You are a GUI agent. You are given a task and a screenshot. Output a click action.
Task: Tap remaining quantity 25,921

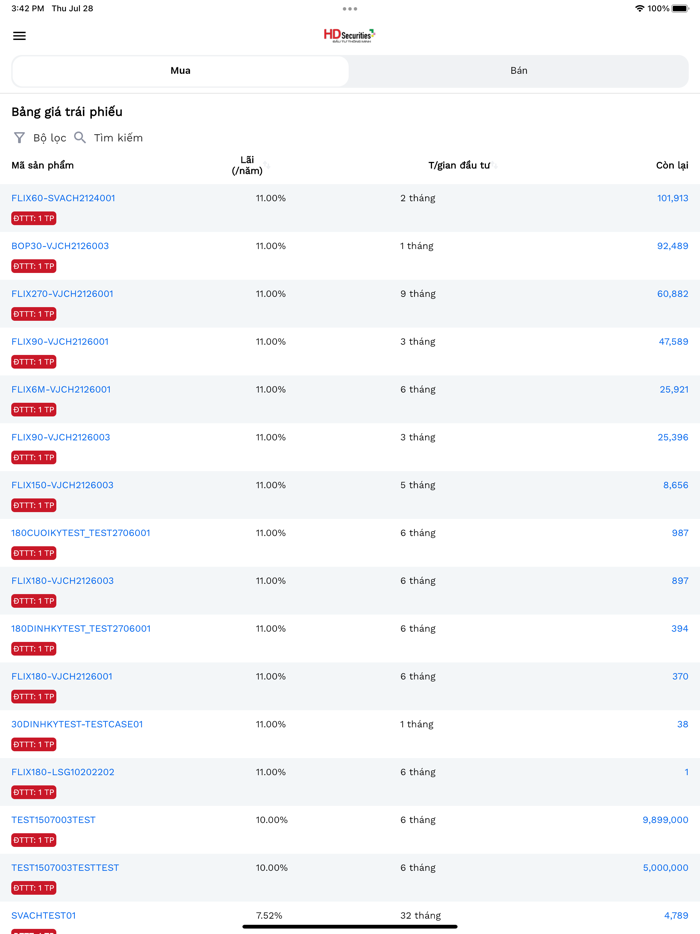point(674,390)
